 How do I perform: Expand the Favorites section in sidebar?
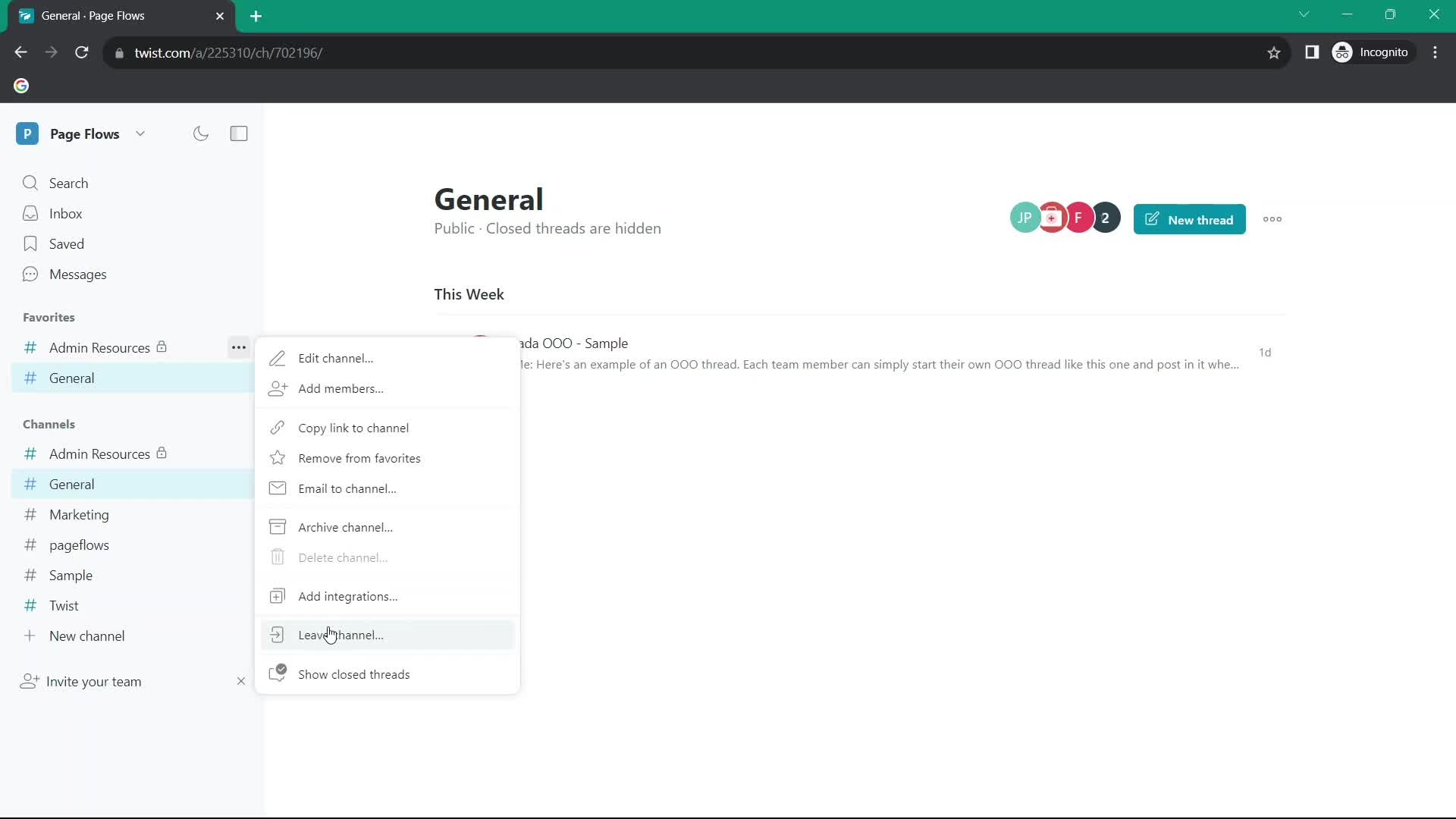[x=48, y=317]
